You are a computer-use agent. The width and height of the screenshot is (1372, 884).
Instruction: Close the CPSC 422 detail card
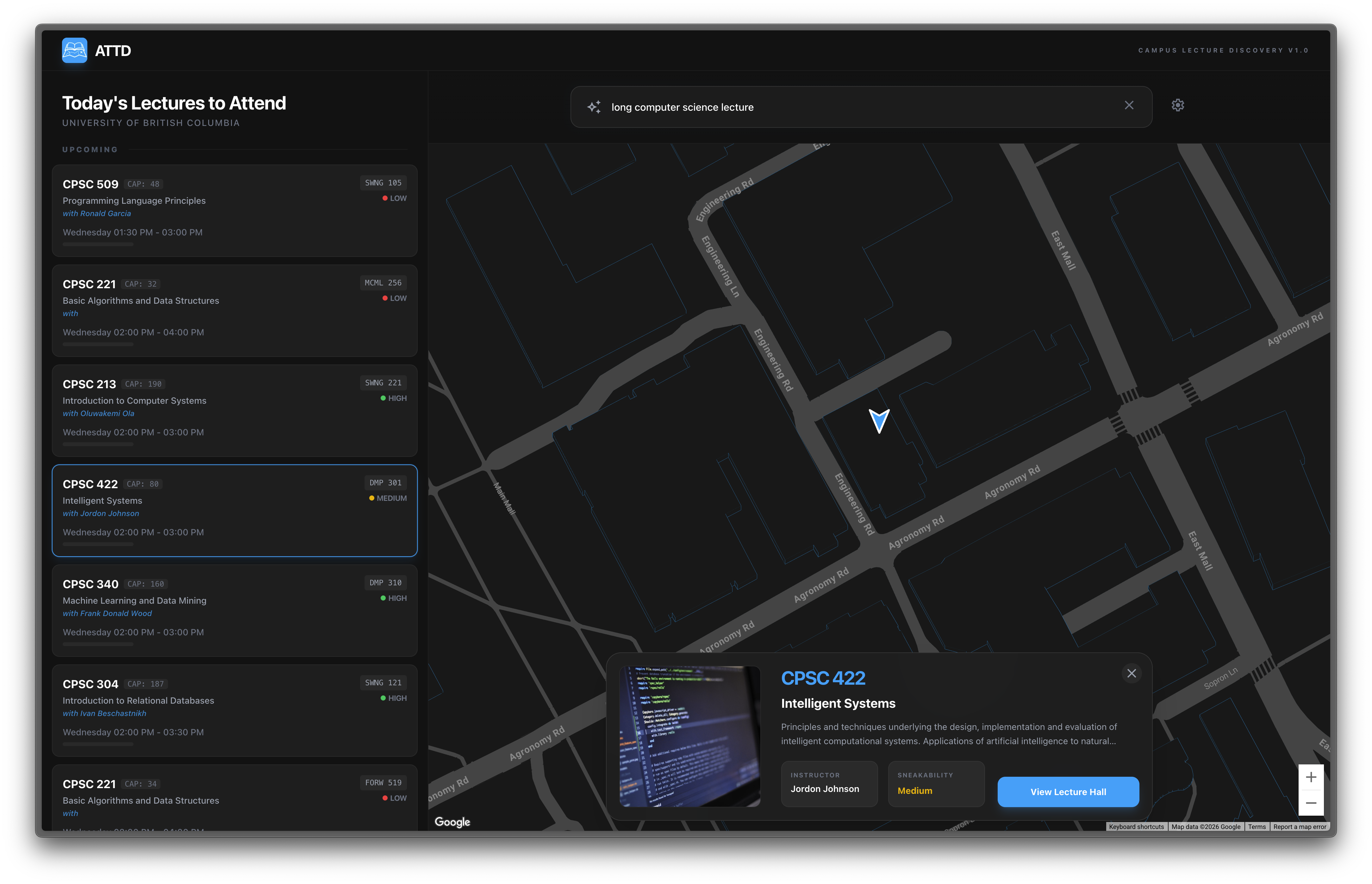click(x=1131, y=673)
